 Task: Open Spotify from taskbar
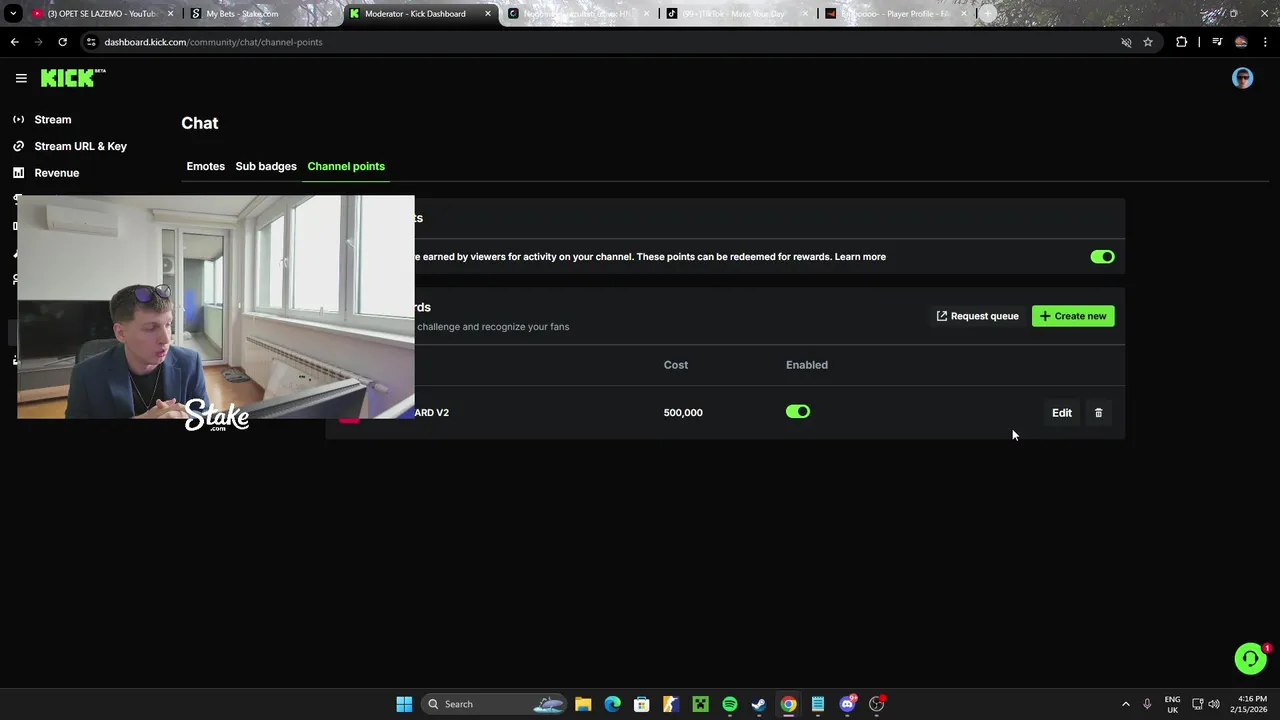coord(729,704)
